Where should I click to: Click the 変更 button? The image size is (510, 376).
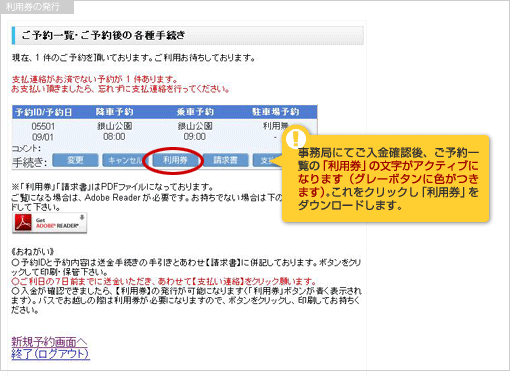pos(75,160)
